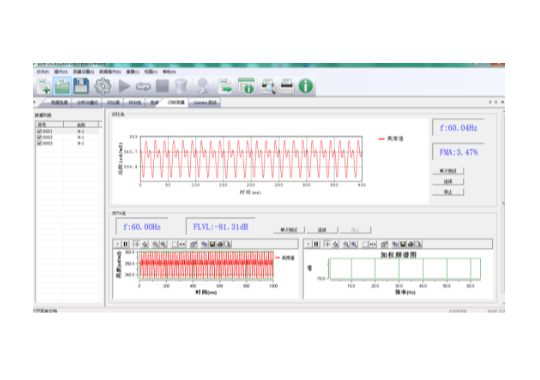Viewport: 540px width, 380px height.
Task: Pause the weighted spectrum chart updates
Action: 316,244
